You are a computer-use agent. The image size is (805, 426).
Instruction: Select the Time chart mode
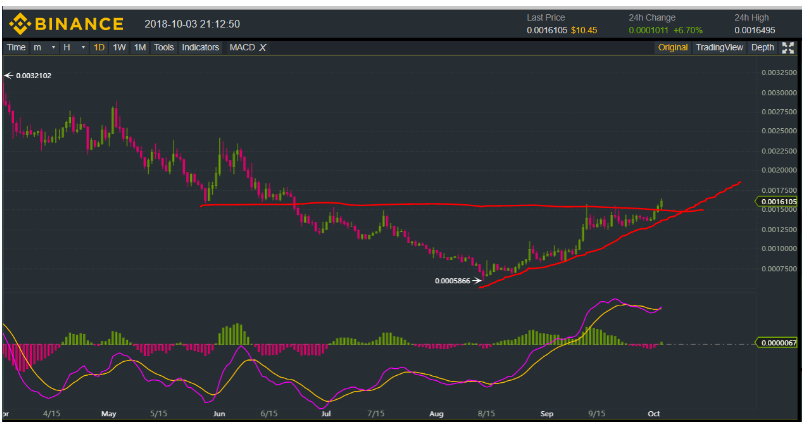[16, 47]
